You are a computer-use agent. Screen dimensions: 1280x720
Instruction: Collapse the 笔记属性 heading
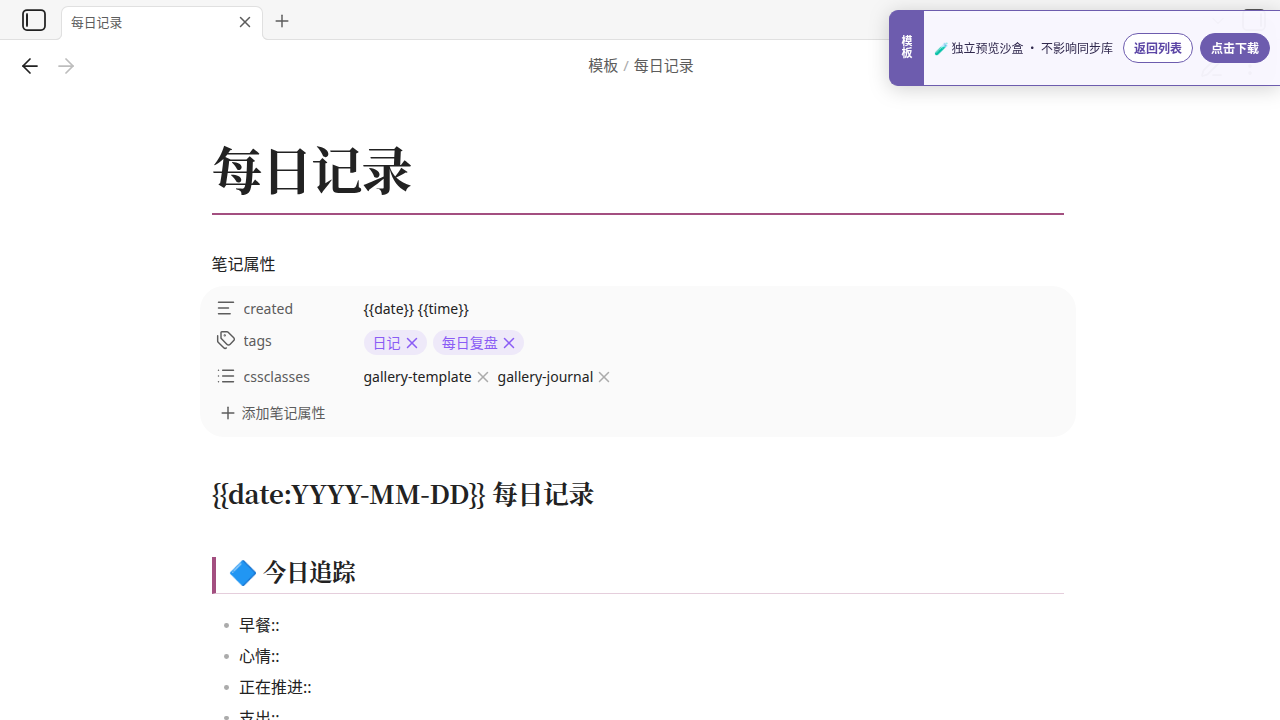[x=243, y=264]
